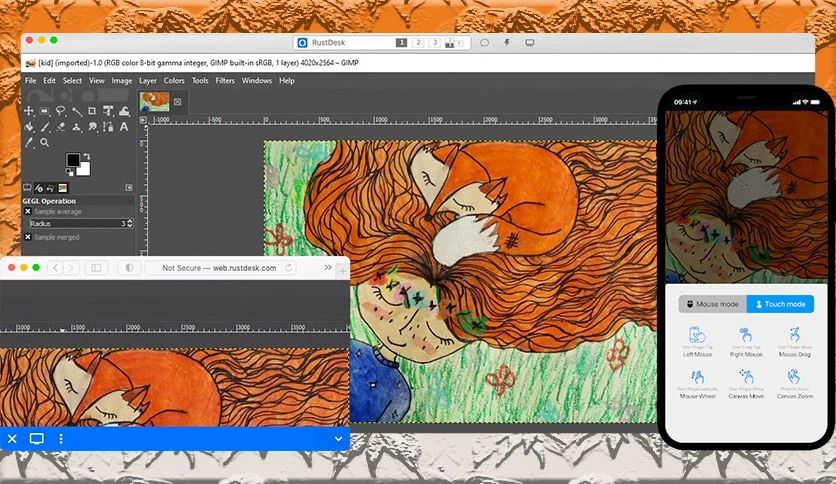
Task: Select the Warp Transform tool
Action: [x=124, y=111]
